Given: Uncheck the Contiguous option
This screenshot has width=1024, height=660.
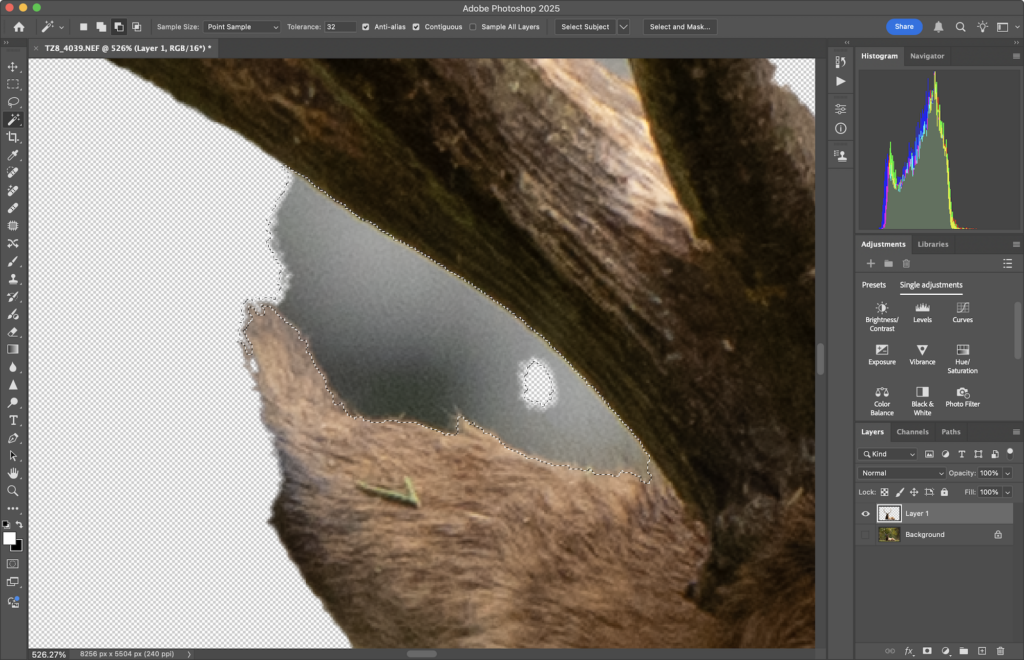Looking at the screenshot, I should tap(416, 27).
